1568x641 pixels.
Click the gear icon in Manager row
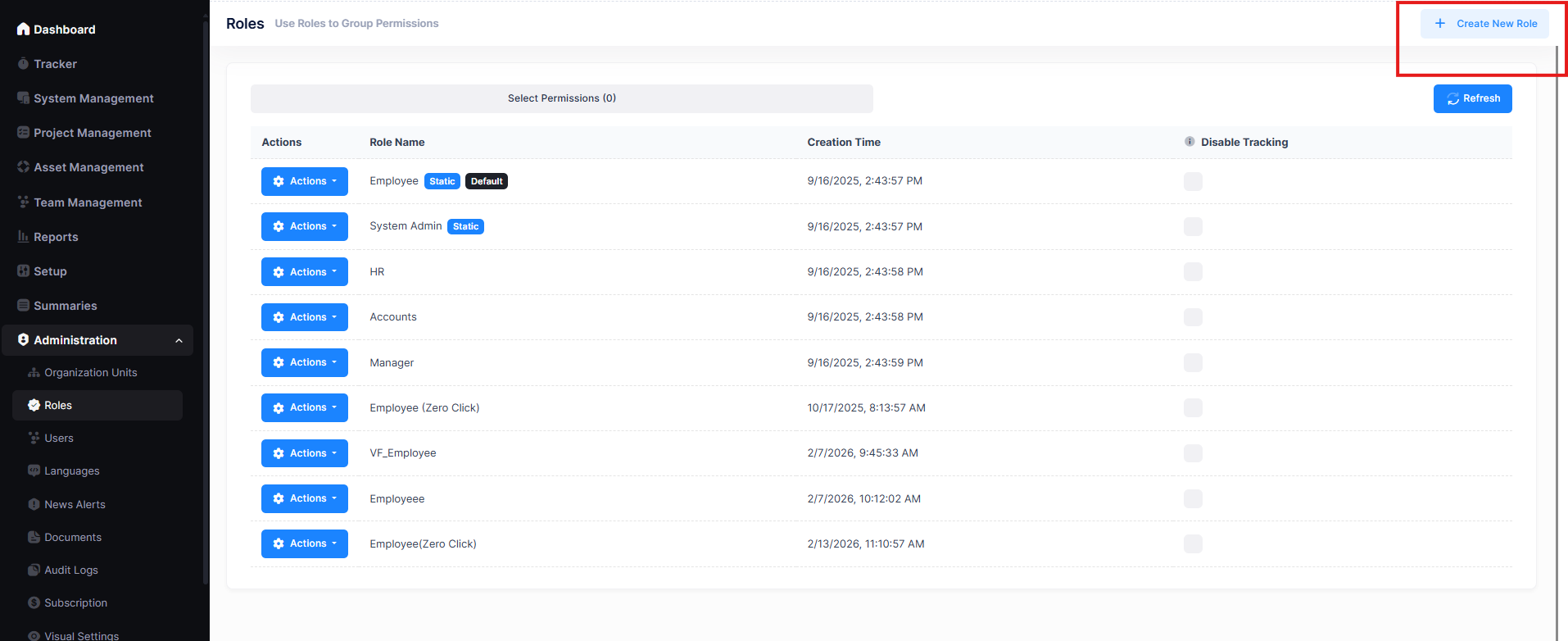(279, 362)
